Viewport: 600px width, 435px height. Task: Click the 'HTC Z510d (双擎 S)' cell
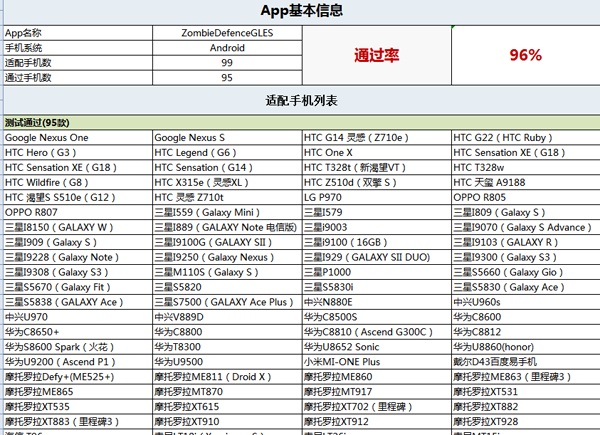point(377,182)
